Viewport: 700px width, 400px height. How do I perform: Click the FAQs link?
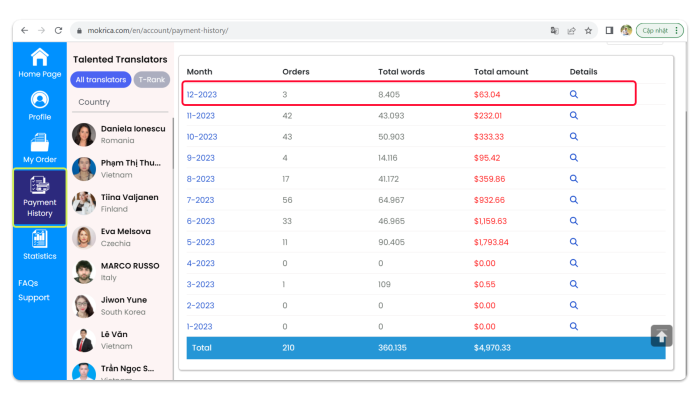coord(28,283)
